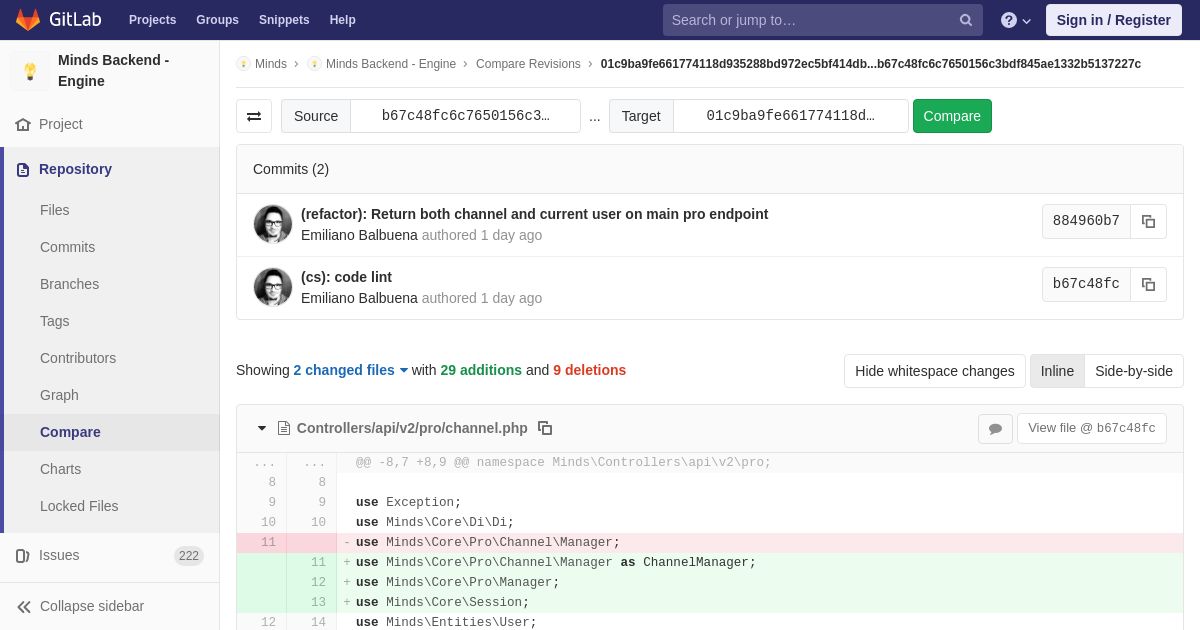Click the GitLab fox logo
The height and width of the screenshot is (630, 1200).
[x=28, y=20]
